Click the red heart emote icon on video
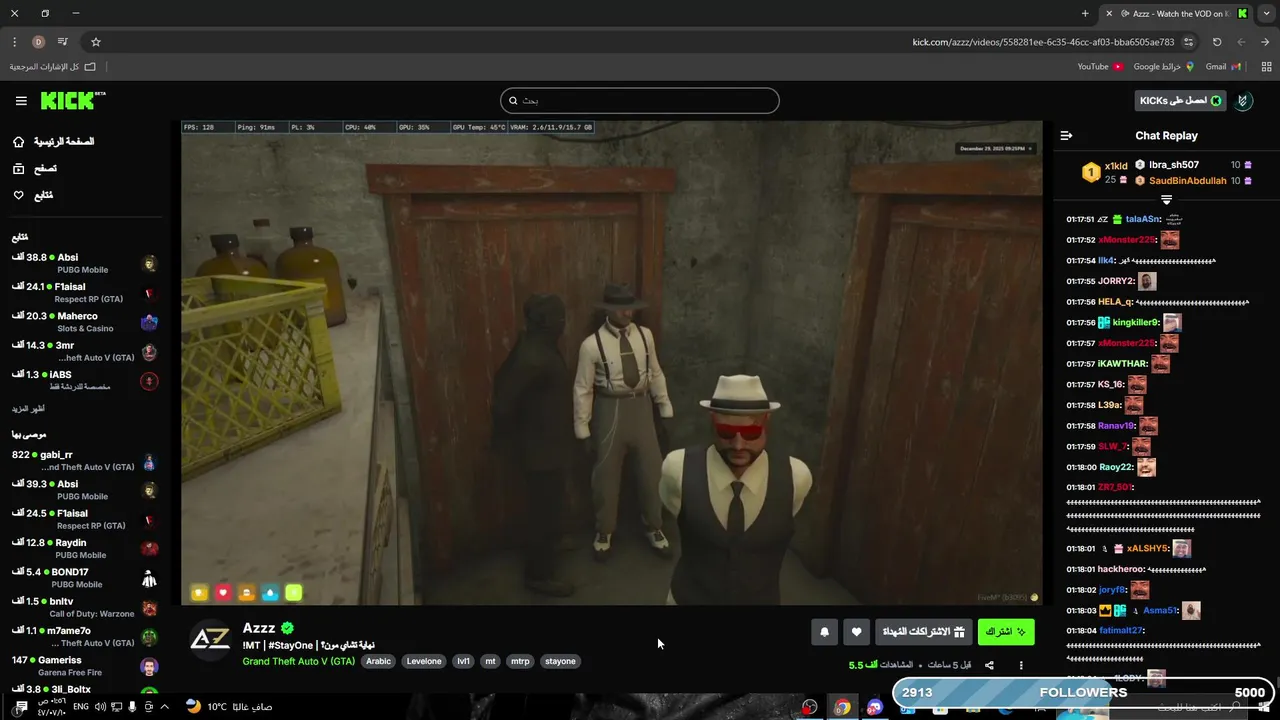The height and width of the screenshot is (720, 1280). (x=223, y=593)
